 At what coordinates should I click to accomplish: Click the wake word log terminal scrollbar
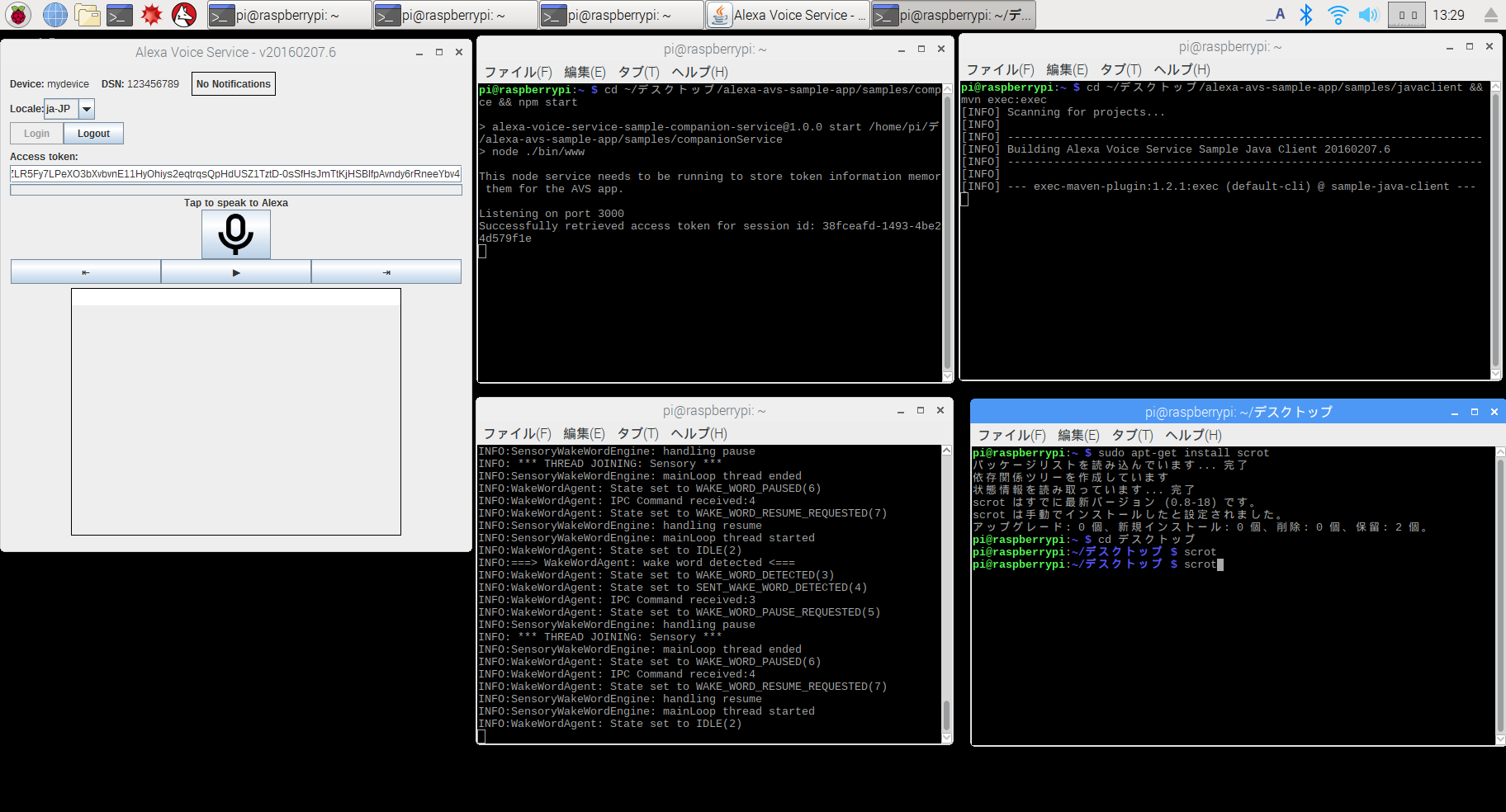946,713
